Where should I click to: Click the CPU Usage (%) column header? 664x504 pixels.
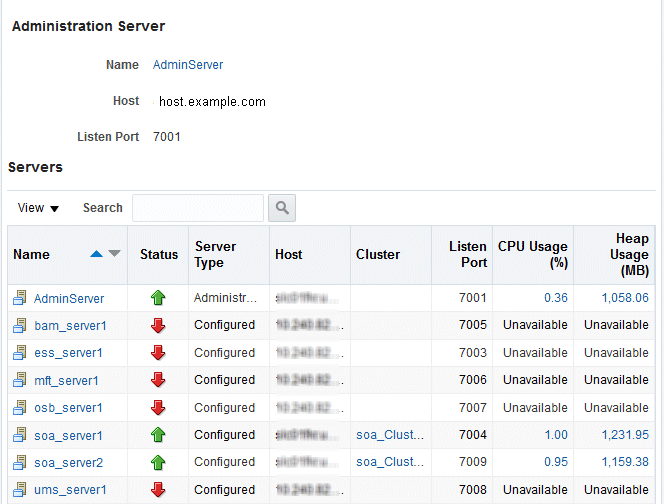click(x=533, y=255)
